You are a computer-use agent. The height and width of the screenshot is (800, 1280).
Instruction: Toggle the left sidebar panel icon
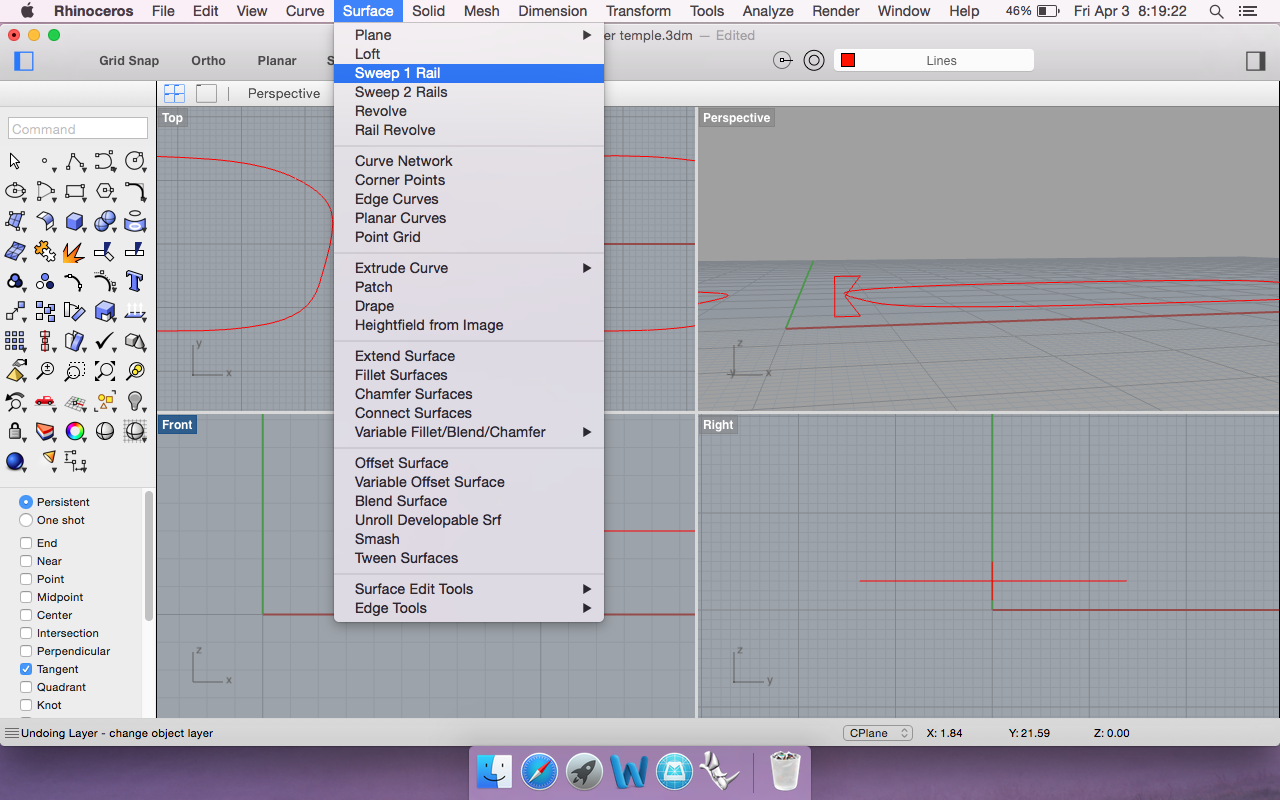click(x=24, y=61)
